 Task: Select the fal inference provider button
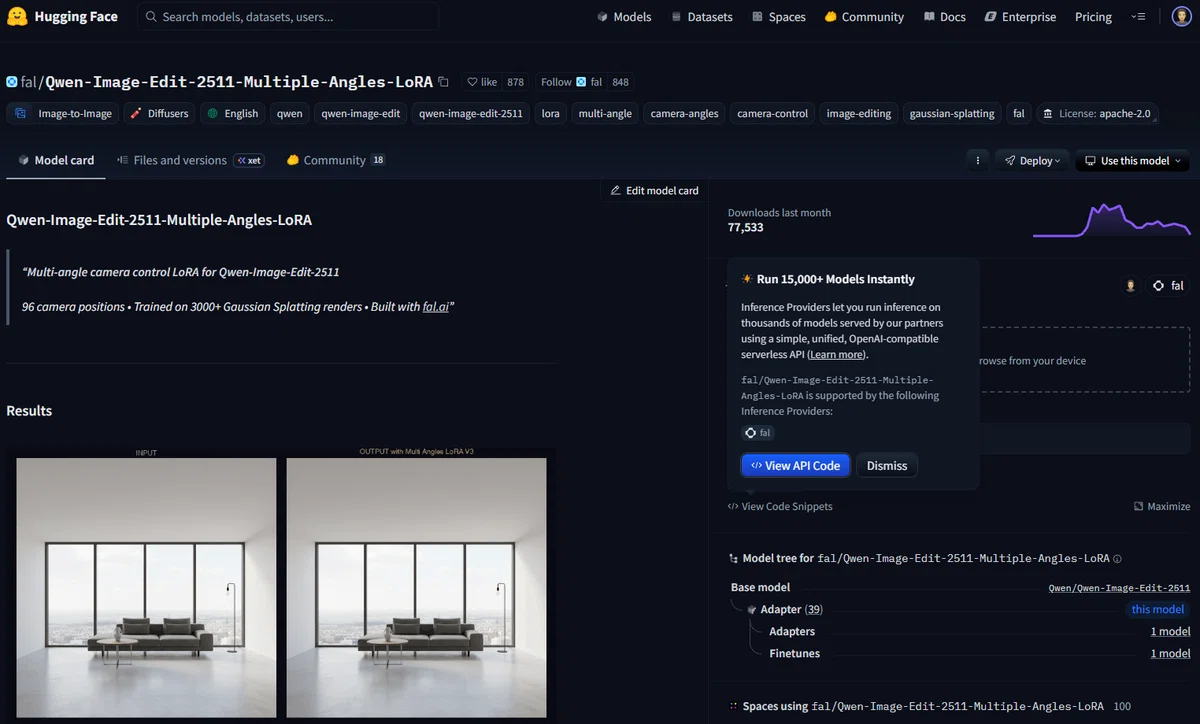(x=1168, y=286)
